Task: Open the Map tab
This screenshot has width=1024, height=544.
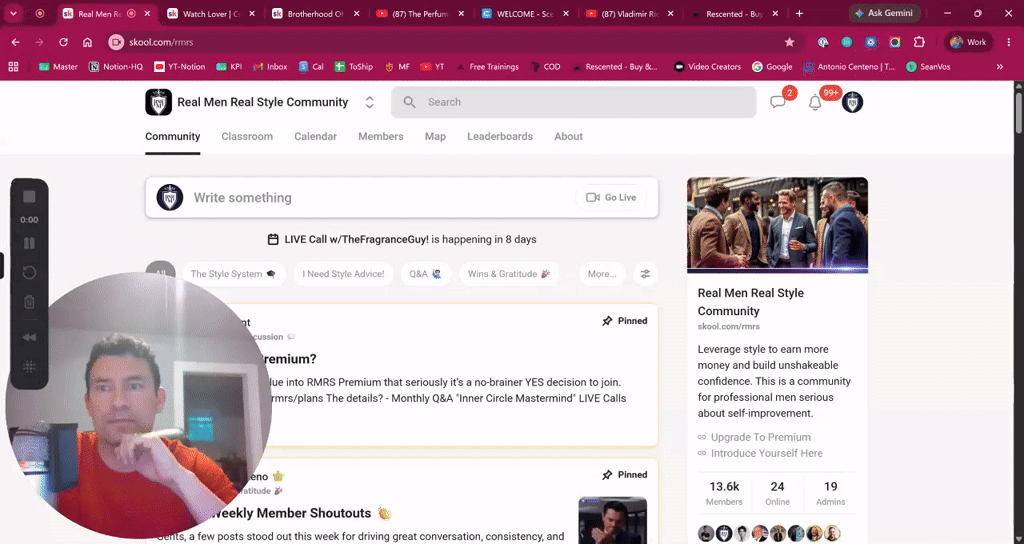Action: point(435,136)
